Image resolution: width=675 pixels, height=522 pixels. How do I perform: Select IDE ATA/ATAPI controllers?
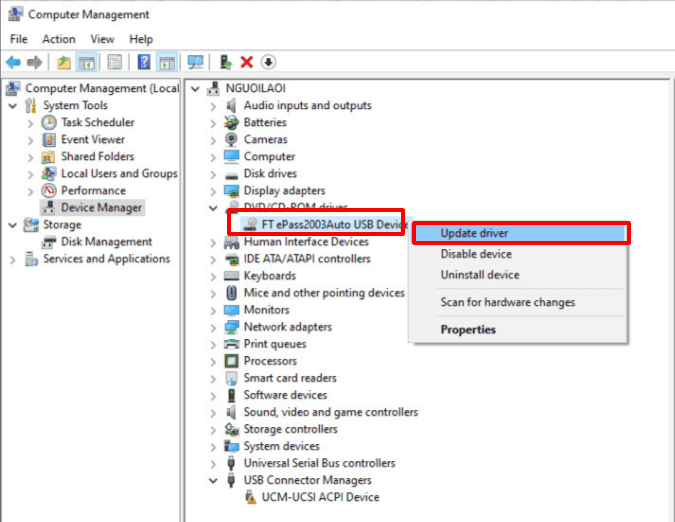307,259
